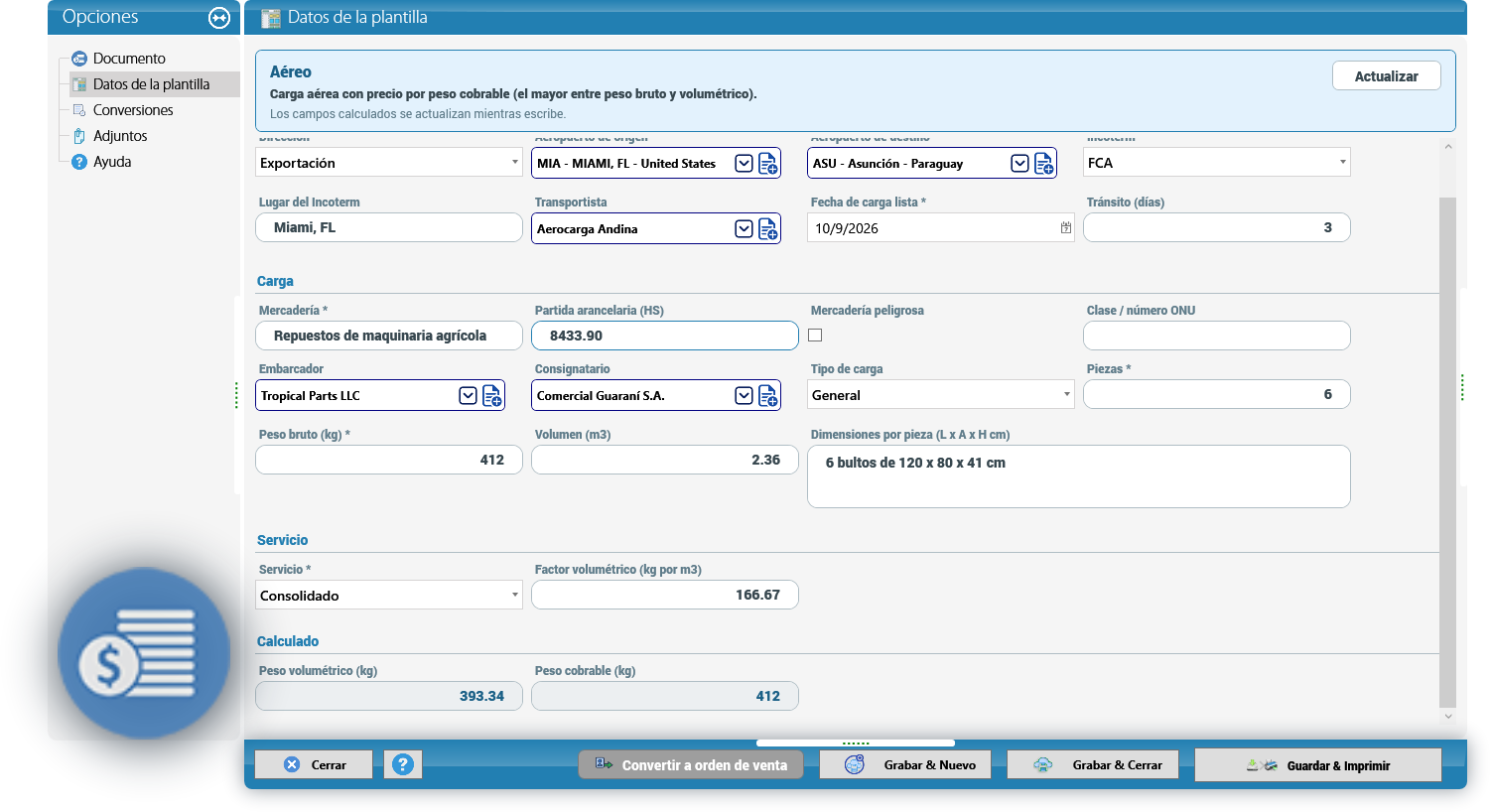This screenshot has height=812, width=1490.
Task: Open Documento section in Opciones
Action: (129, 59)
